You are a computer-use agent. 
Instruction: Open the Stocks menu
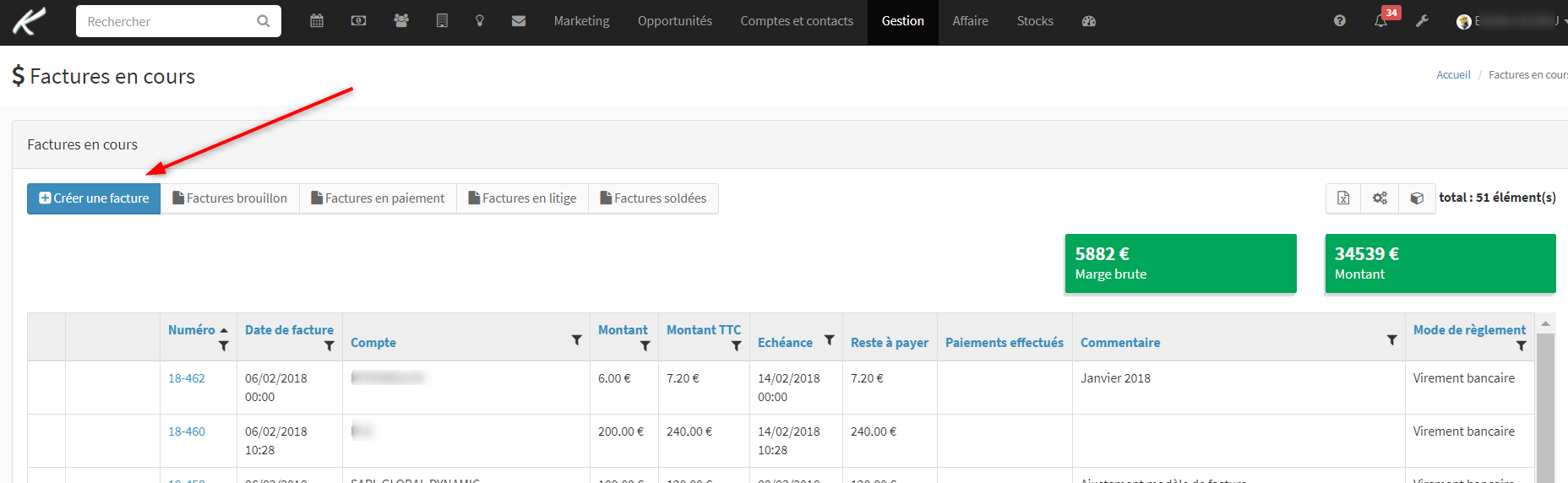click(x=1035, y=21)
